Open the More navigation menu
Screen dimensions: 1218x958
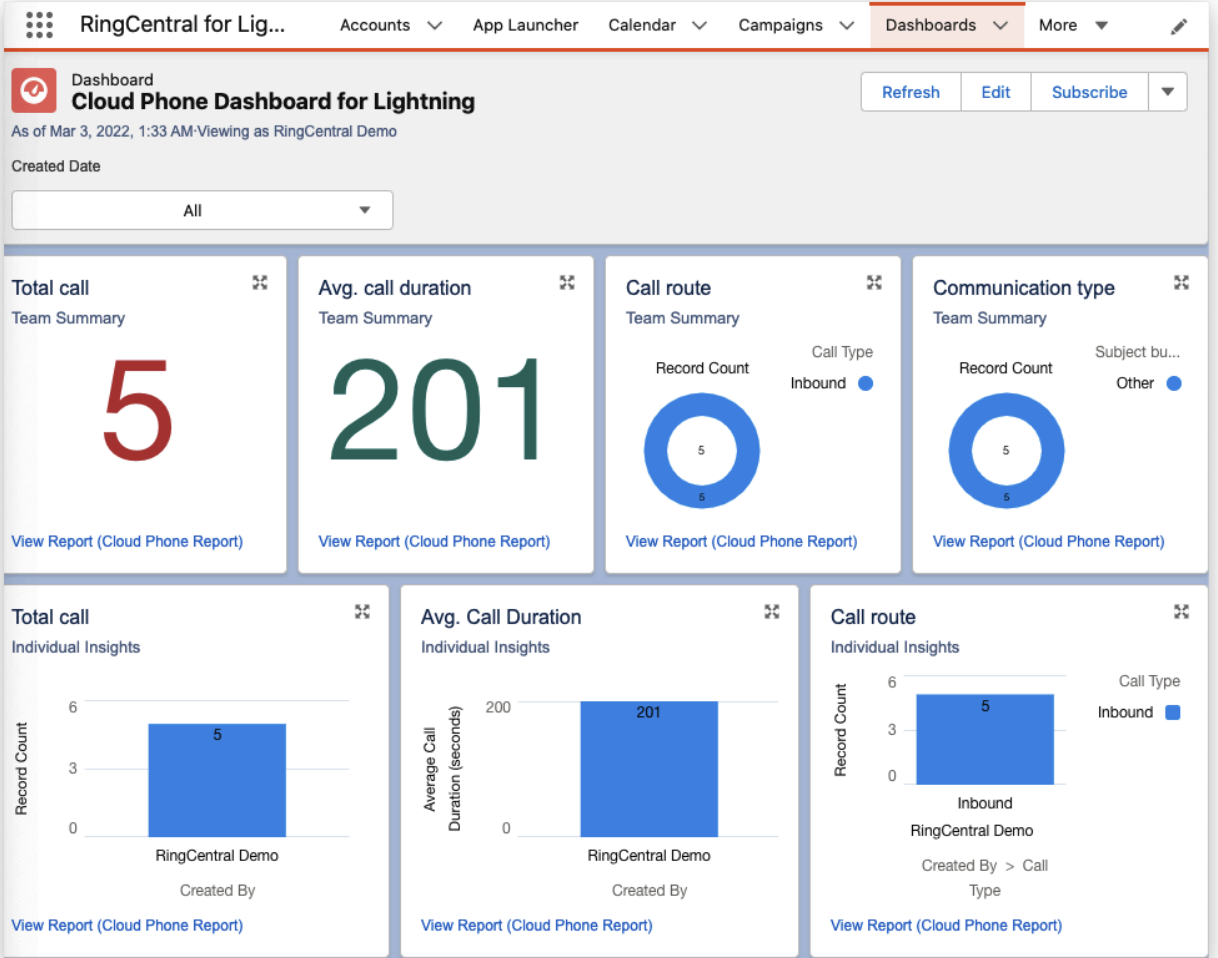pyautogui.click(x=1073, y=26)
